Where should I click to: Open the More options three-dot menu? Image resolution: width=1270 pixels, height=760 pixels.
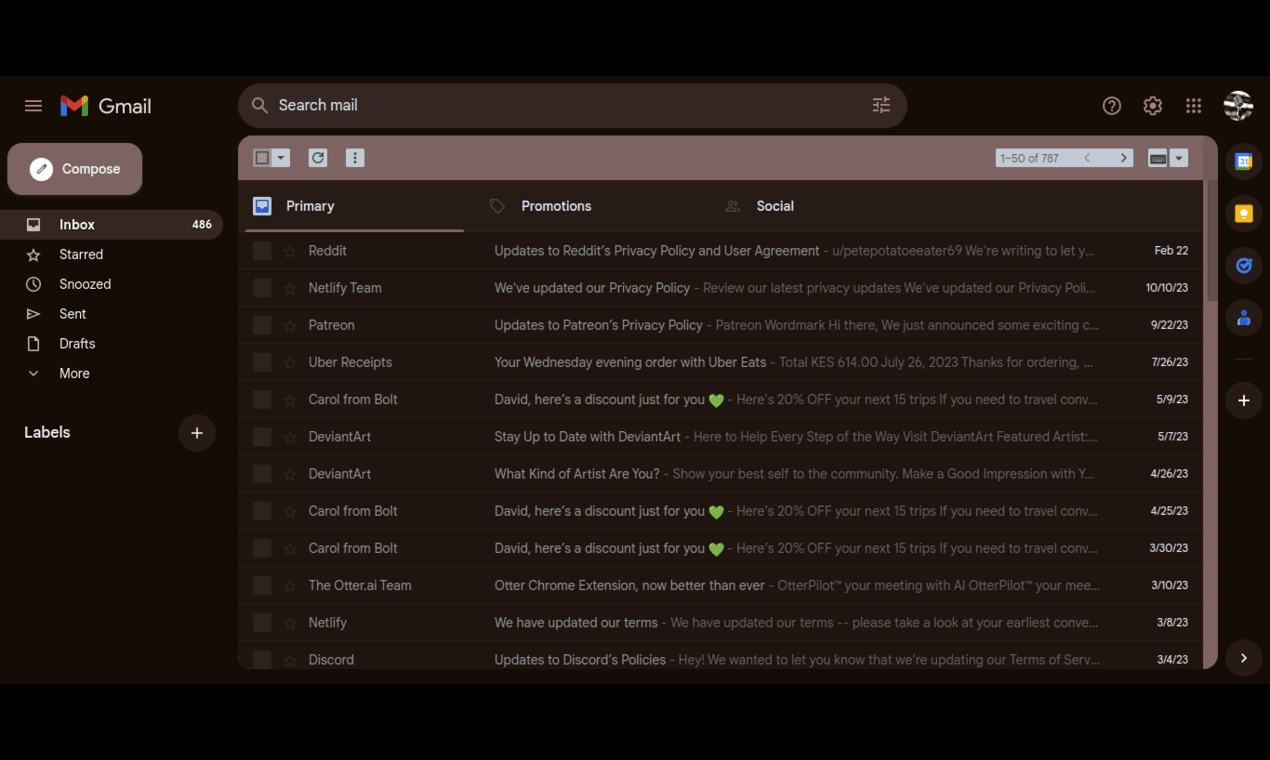coord(355,158)
